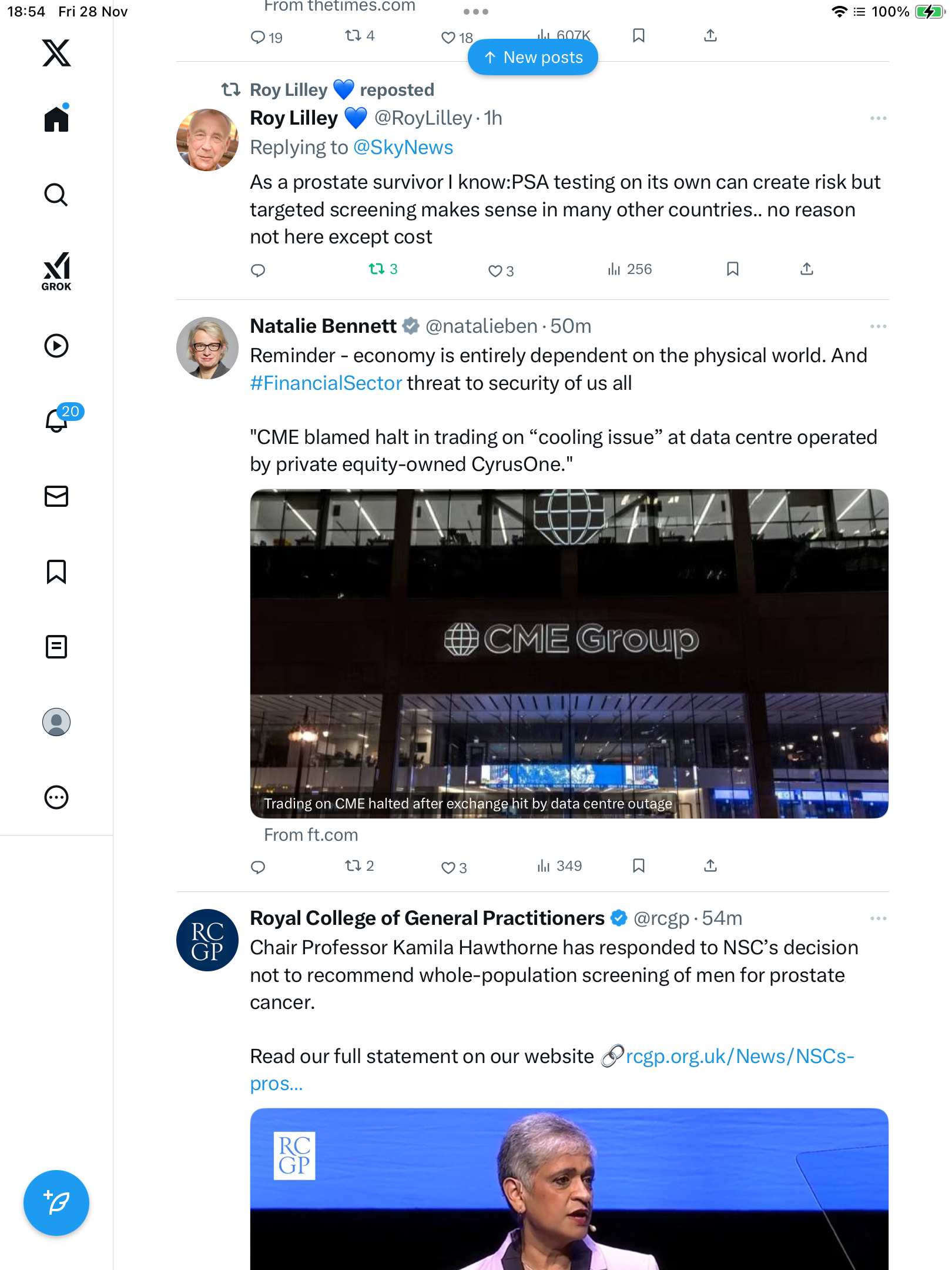Viewport: 952px width, 1270px height.
Task: Tap the compose new post button
Action: [x=56, y=1203]
